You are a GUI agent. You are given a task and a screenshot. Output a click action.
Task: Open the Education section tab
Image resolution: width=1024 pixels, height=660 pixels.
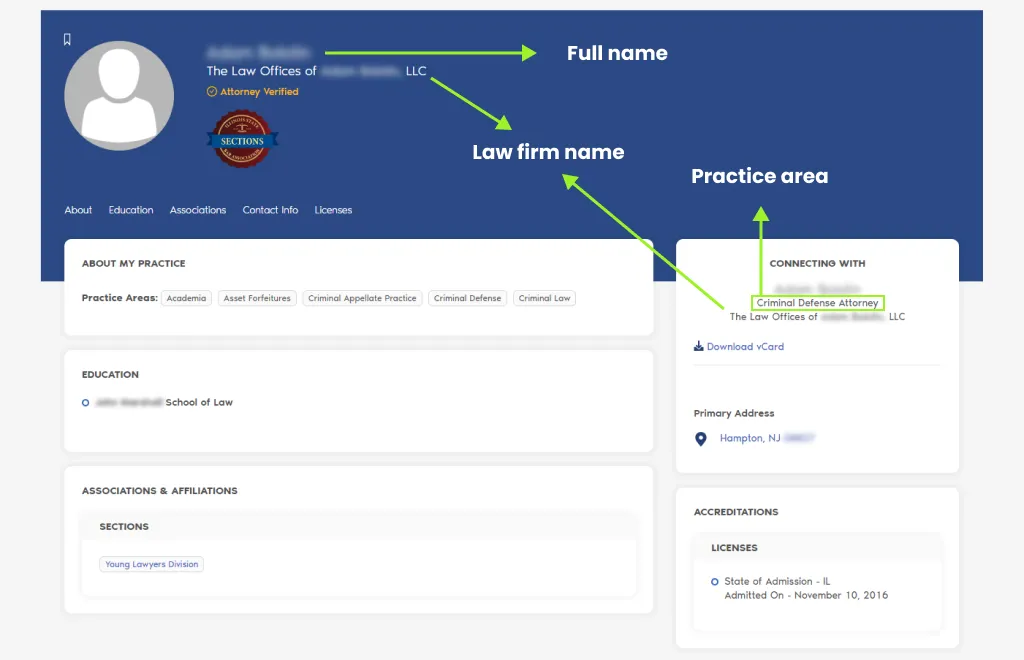coord(130,210)
